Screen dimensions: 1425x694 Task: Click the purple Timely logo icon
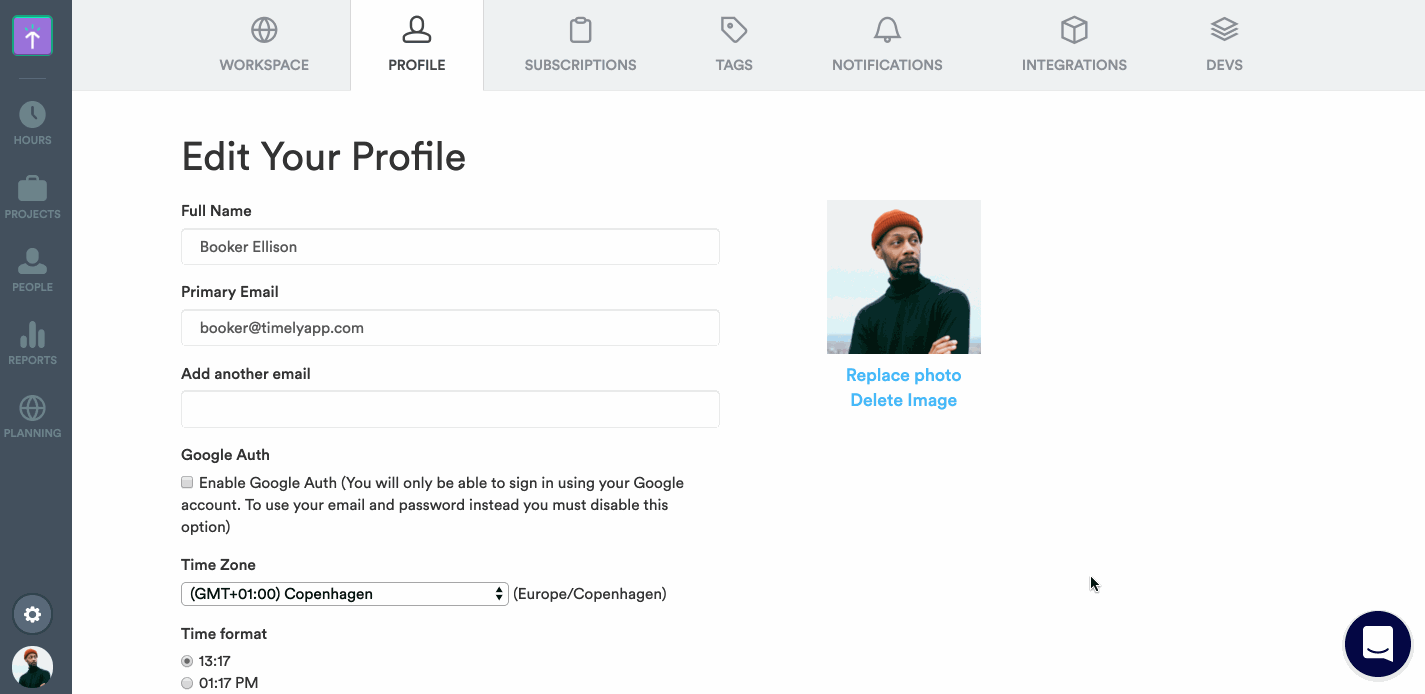32,38
